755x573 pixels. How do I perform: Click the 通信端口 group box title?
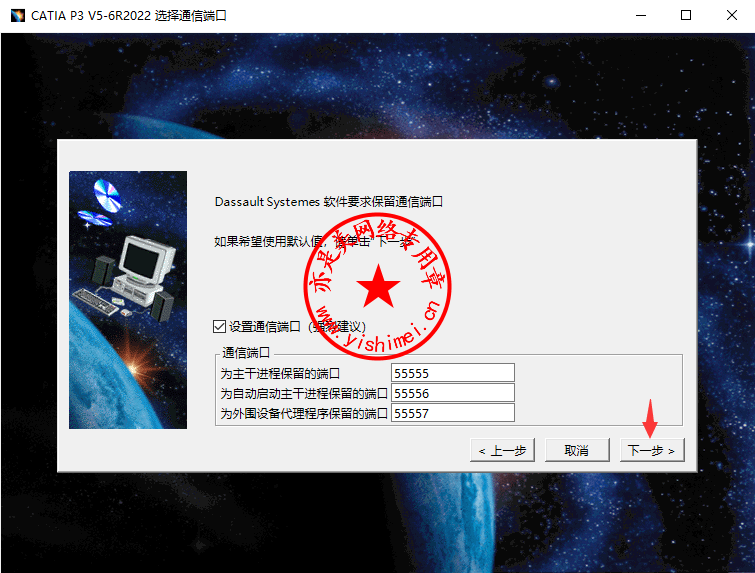coord(246,352)
